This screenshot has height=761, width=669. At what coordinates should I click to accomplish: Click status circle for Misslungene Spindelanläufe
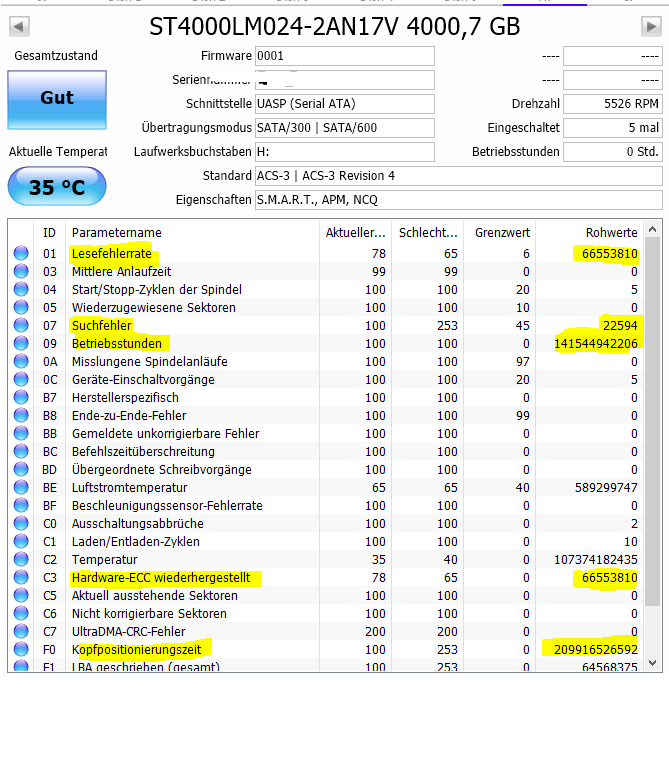[x=21, y=361]
